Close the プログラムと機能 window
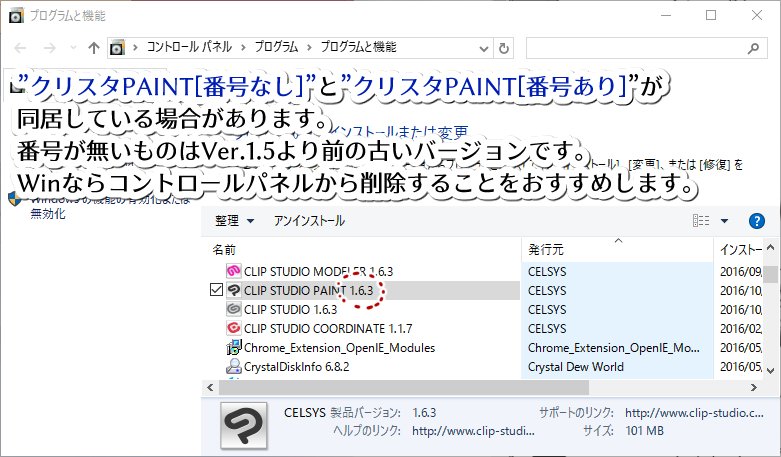The width and height of the screenshot is (781, 457). 757,15
